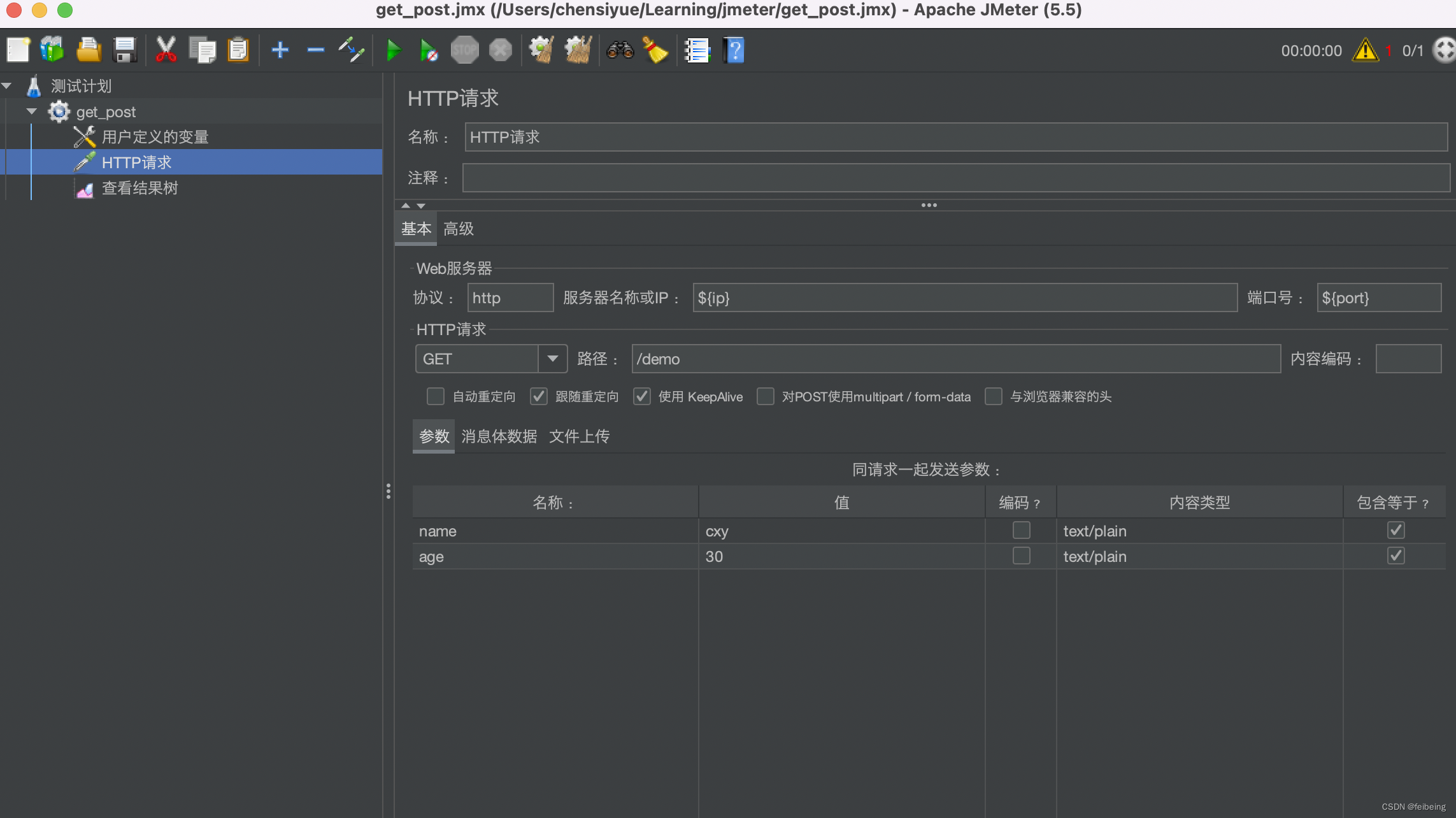This screenshot has width=1456, height=818.
Task: Check 编码 box for name row
Action: point(1022,530)
